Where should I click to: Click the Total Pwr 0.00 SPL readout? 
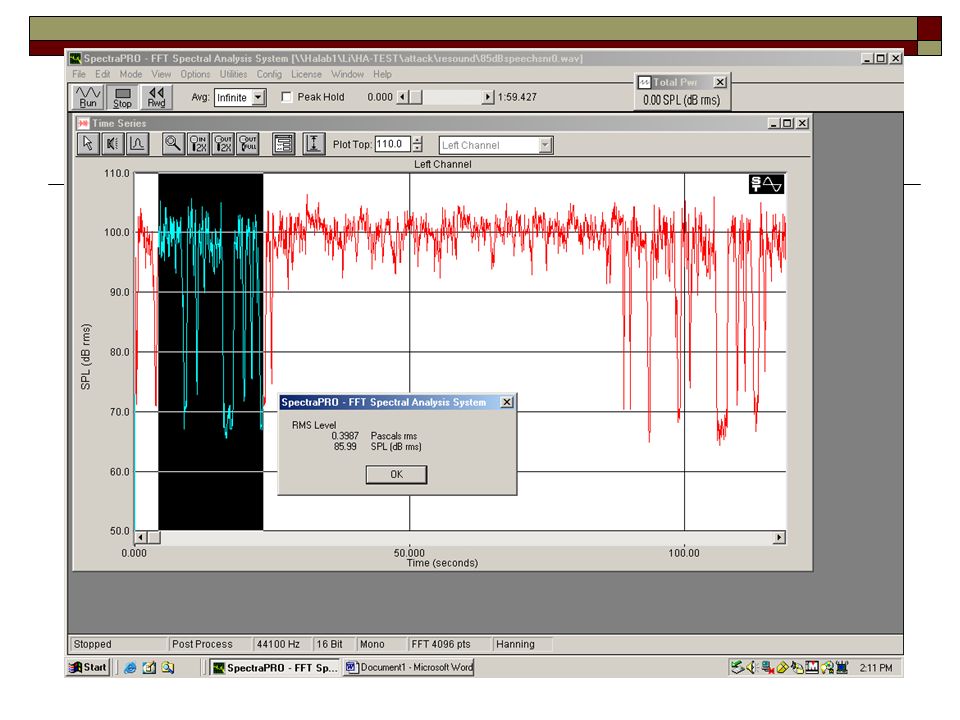[681, 100]
